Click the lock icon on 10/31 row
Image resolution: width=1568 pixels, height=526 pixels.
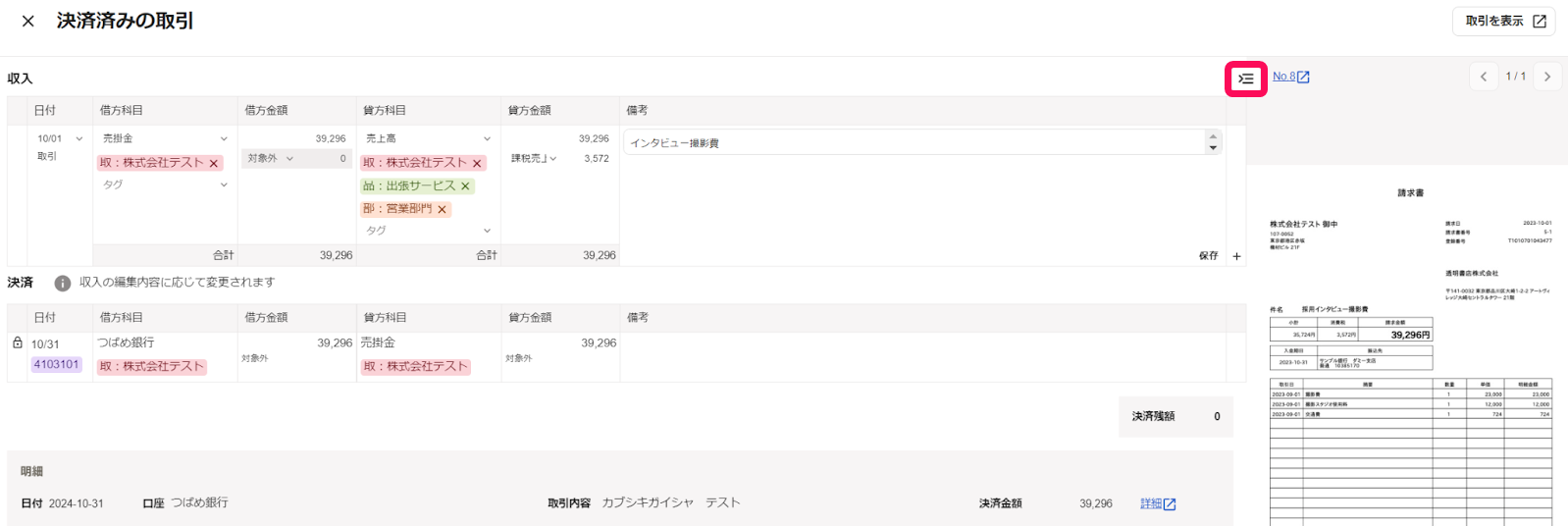coord(18,343)
